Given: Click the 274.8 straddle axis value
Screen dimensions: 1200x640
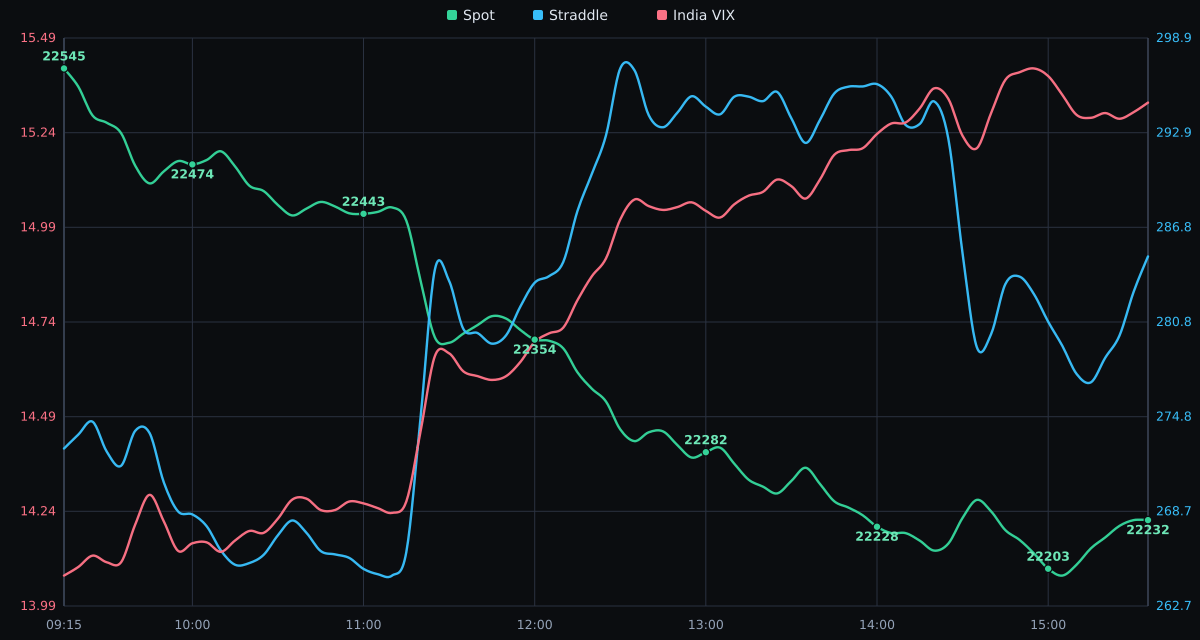Looking at the screenshot, I should (x=1174, y=416).
